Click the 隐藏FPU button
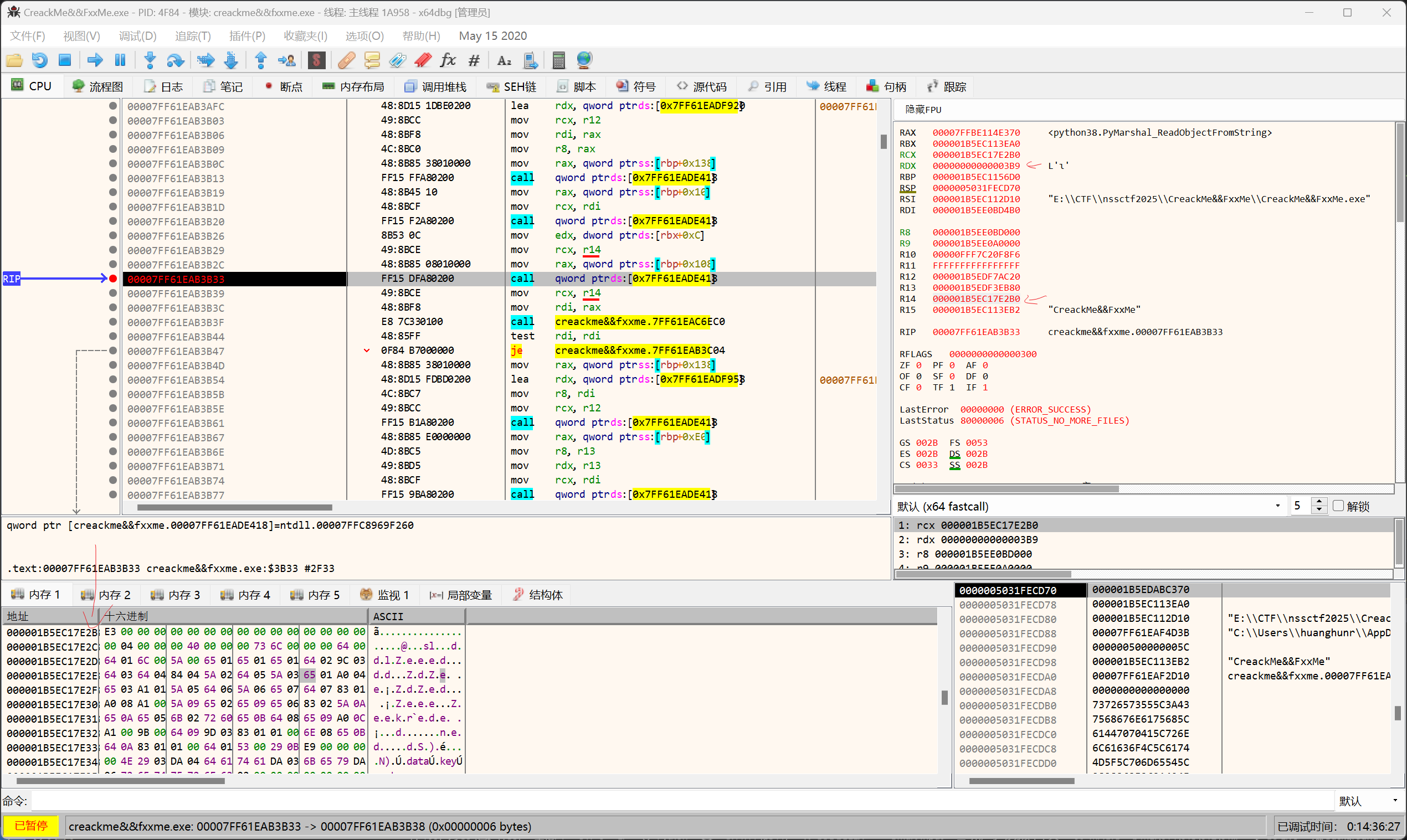 [x=922, y=109]
